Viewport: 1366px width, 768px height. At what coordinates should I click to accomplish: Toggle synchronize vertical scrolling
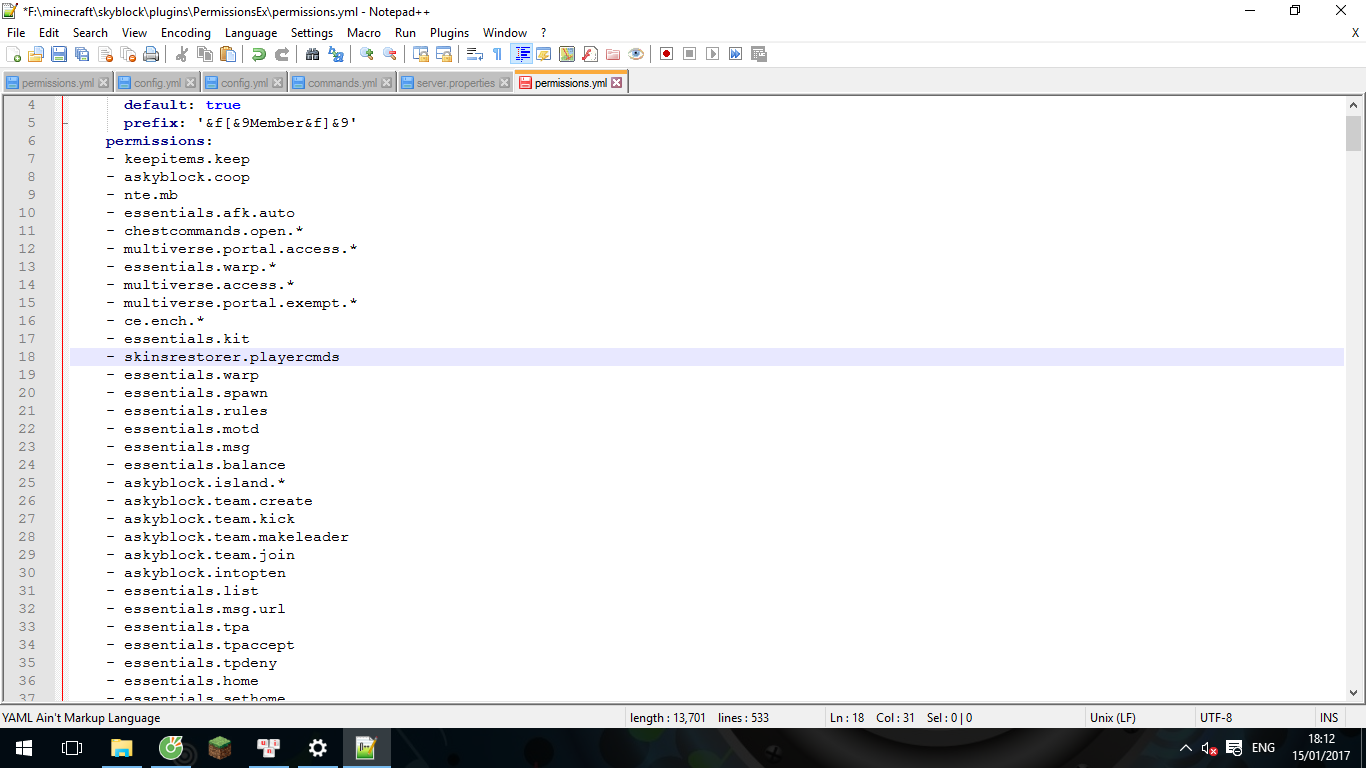421,54
